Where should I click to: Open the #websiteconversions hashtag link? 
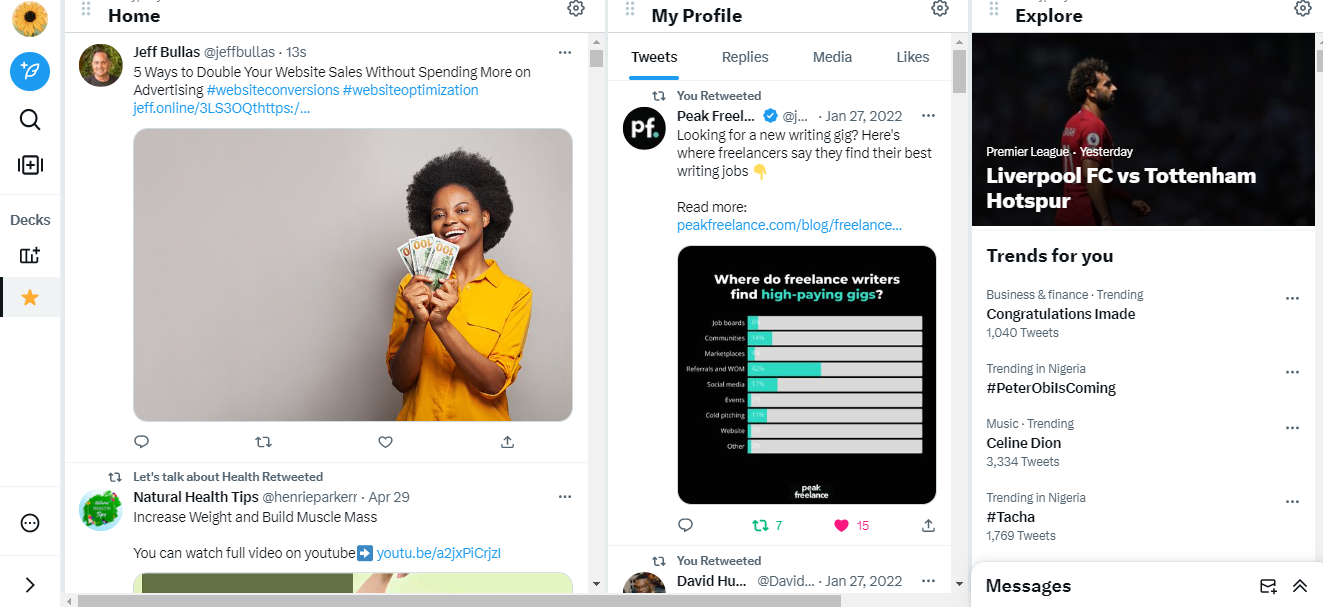click(x=273, y=90)
